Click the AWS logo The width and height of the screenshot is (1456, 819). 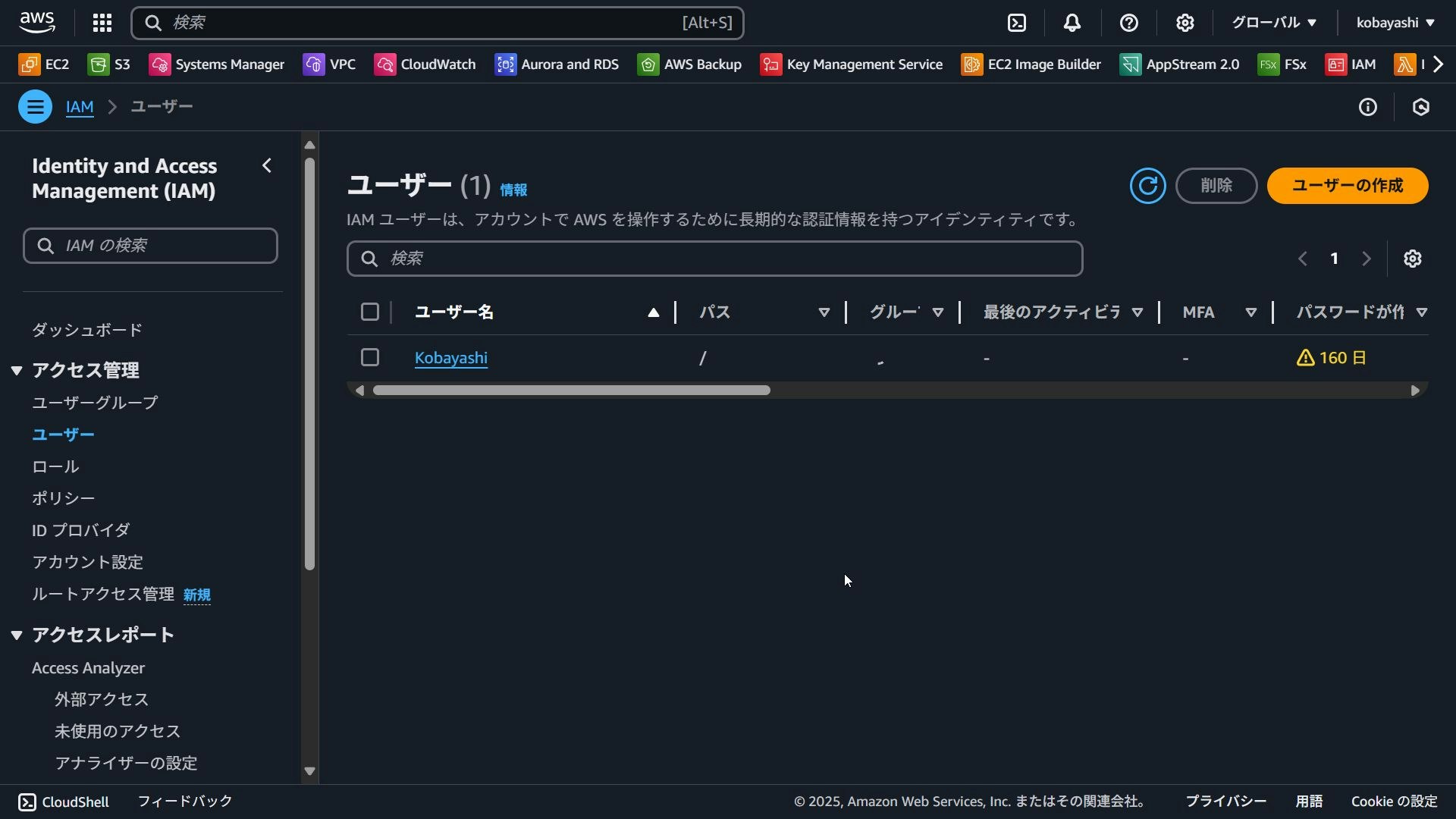pos(36,22)
